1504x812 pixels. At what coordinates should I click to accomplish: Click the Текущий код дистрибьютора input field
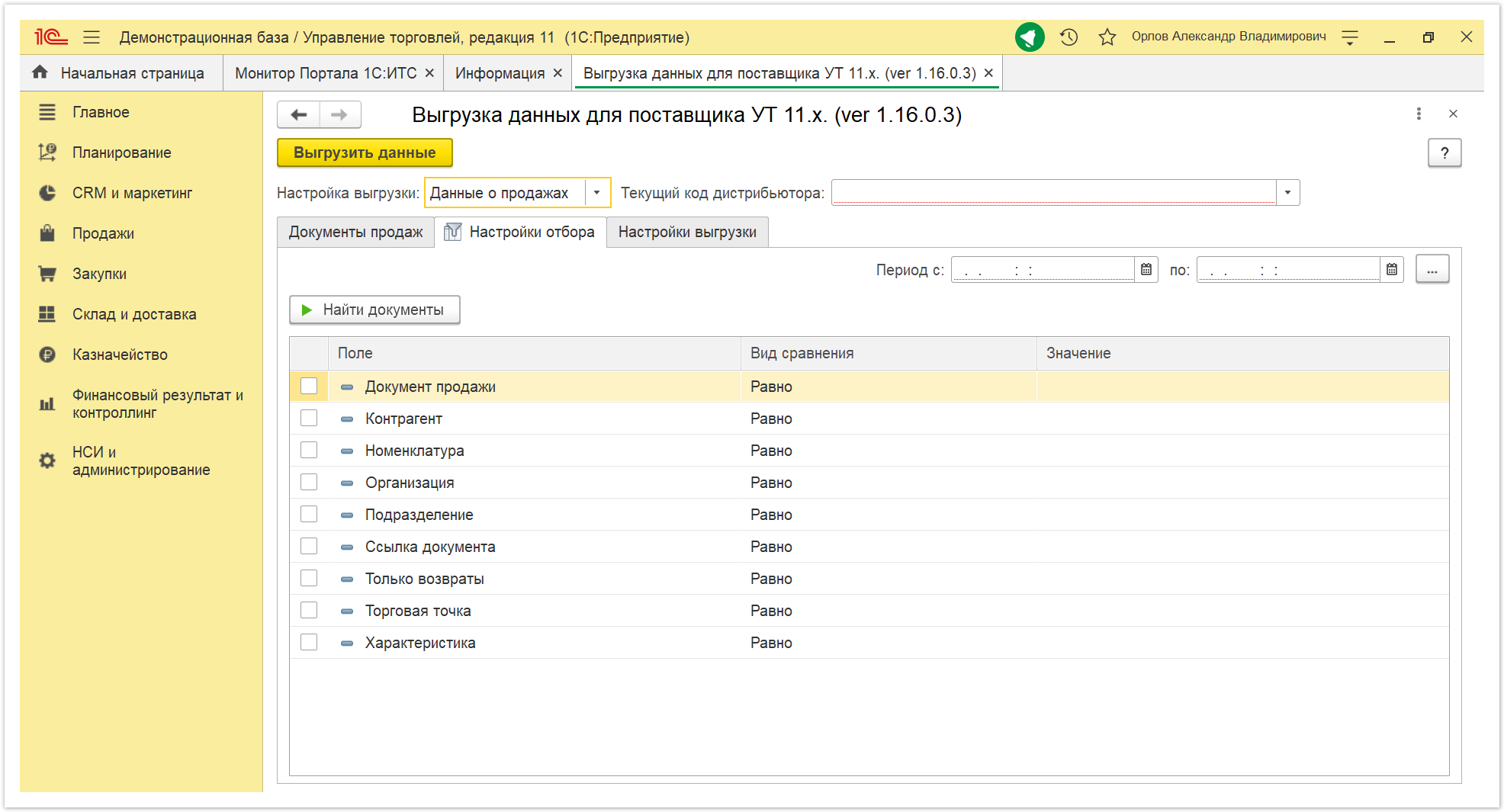(x=1054, y=193)
